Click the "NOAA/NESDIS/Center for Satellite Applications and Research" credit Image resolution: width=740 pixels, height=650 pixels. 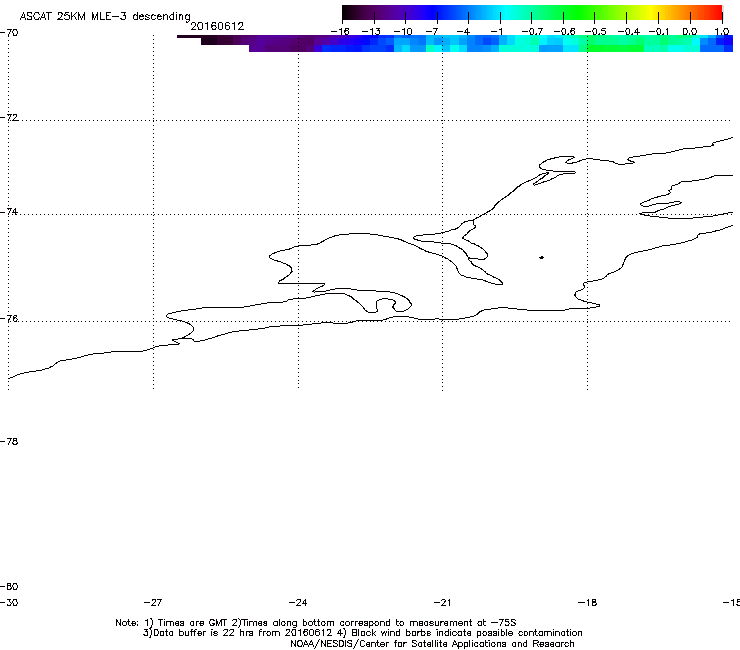432,644
